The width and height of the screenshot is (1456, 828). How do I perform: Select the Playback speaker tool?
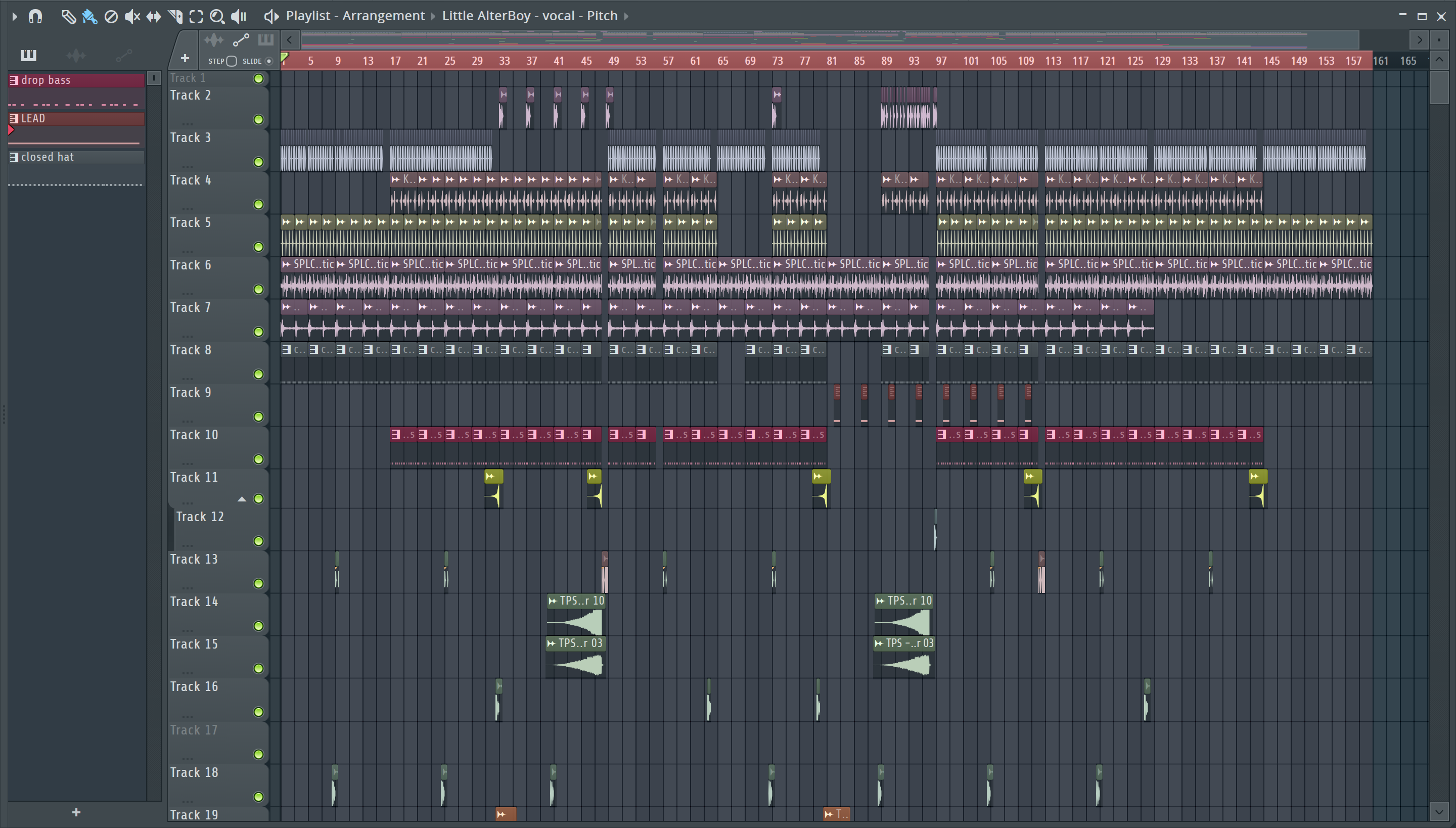pos(239,17)
